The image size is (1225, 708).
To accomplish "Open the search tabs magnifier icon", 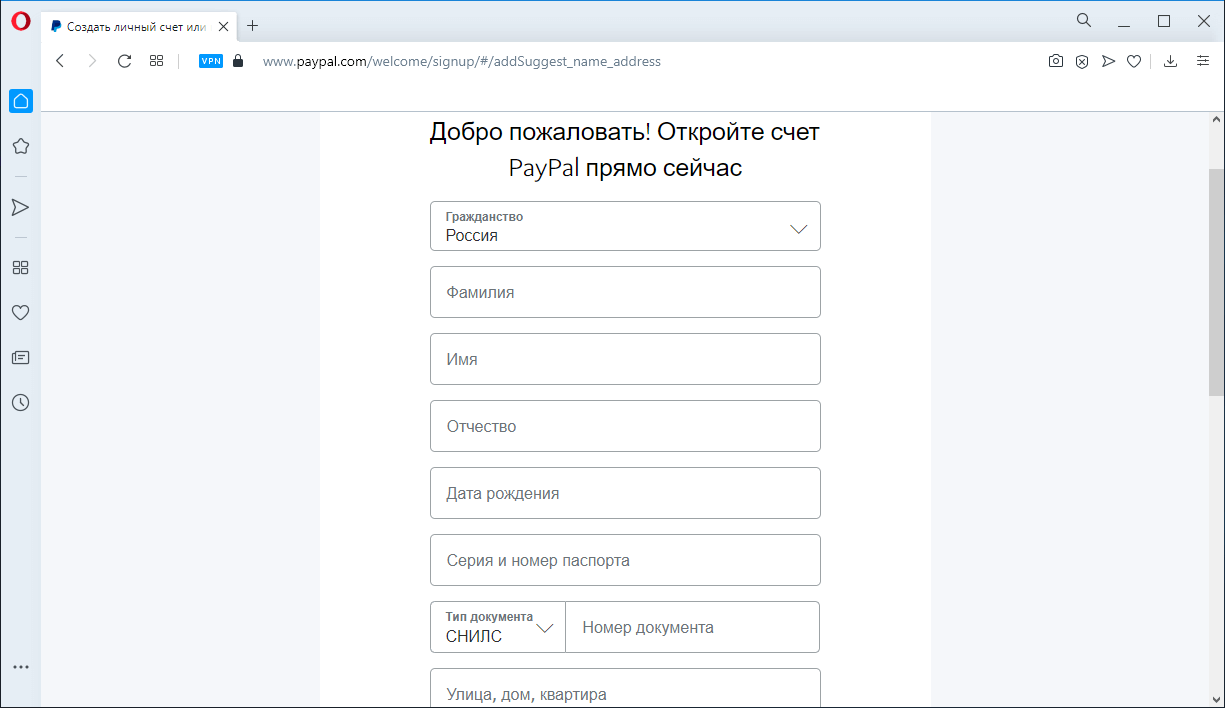I will coord(1084,20).
